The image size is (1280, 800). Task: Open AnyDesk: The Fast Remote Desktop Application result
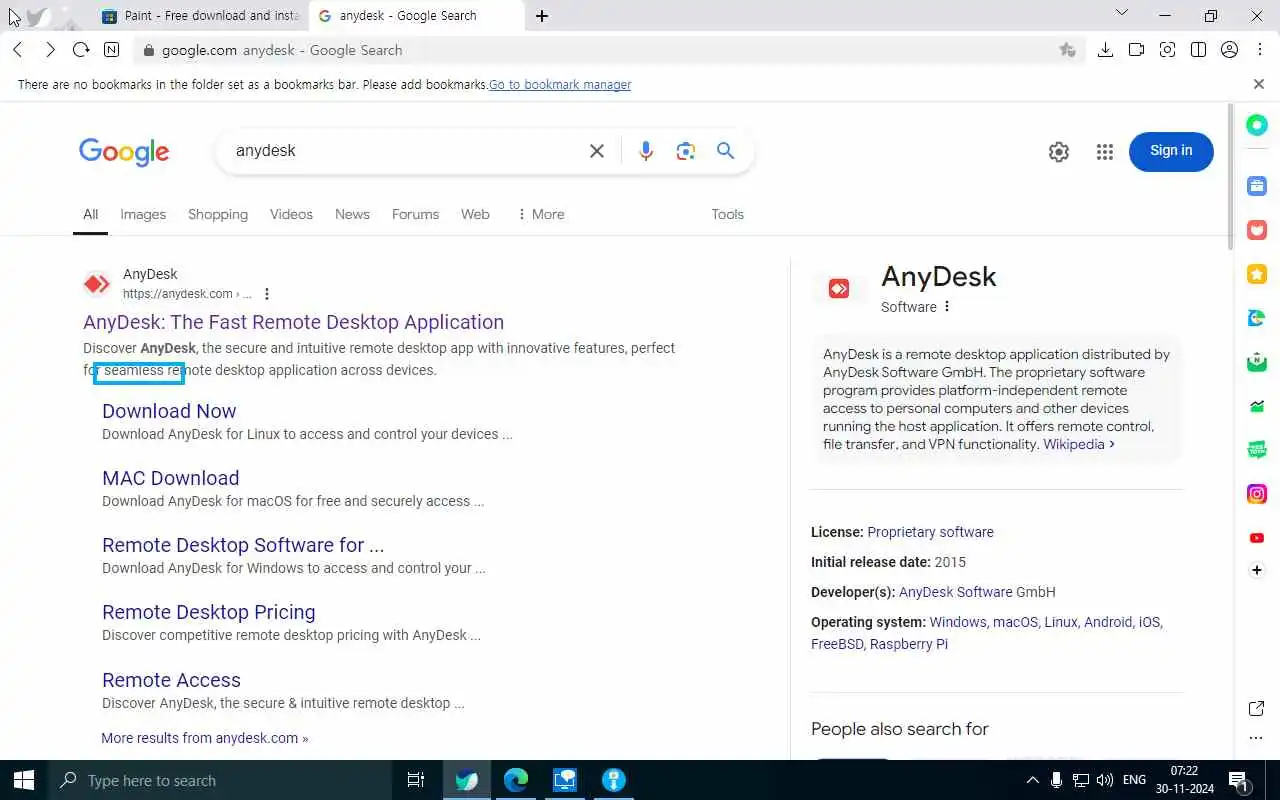coord(293,322)
